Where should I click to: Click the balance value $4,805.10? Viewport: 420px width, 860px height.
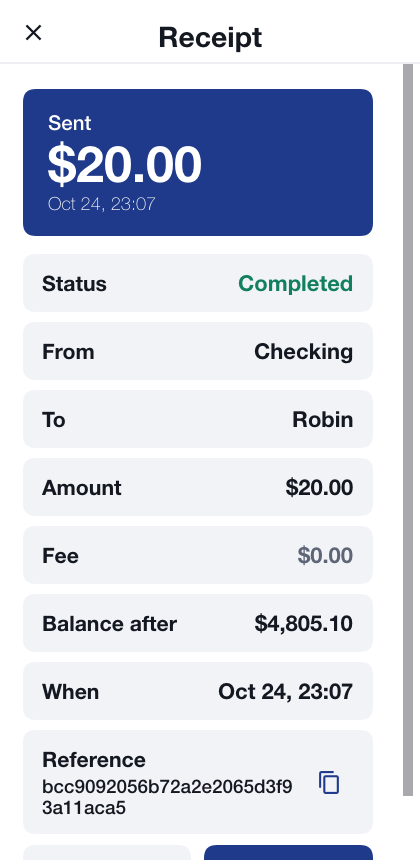[304, 624]
